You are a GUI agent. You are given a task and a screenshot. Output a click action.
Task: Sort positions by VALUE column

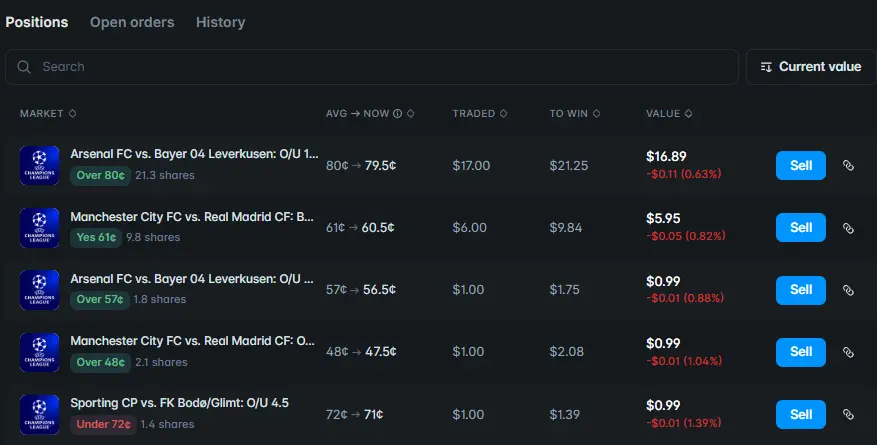coord(668,114)
